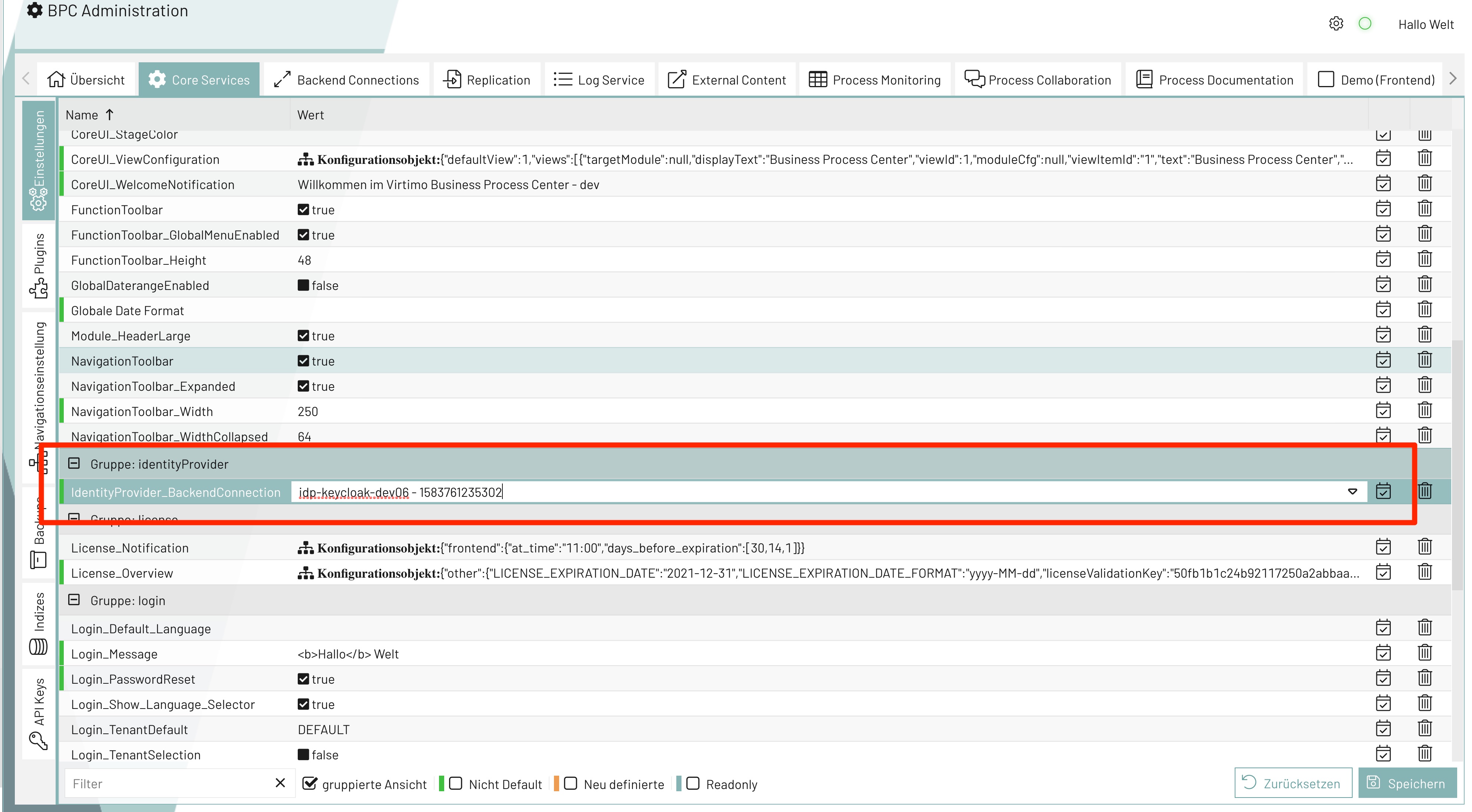Enable the GlobalDaterangeEnabled false checkbox
This screenshot has height=812, width=1472.
(303, 285)
